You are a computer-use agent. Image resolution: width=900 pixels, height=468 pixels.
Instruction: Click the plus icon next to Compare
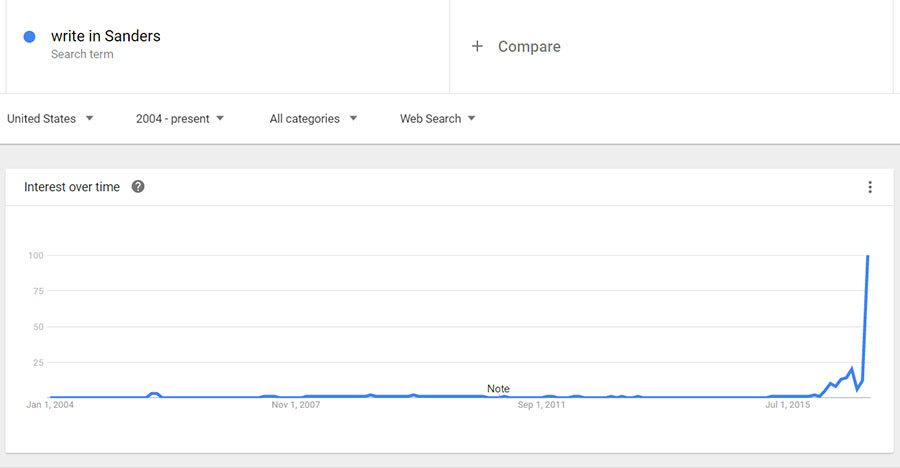(478, 46)
